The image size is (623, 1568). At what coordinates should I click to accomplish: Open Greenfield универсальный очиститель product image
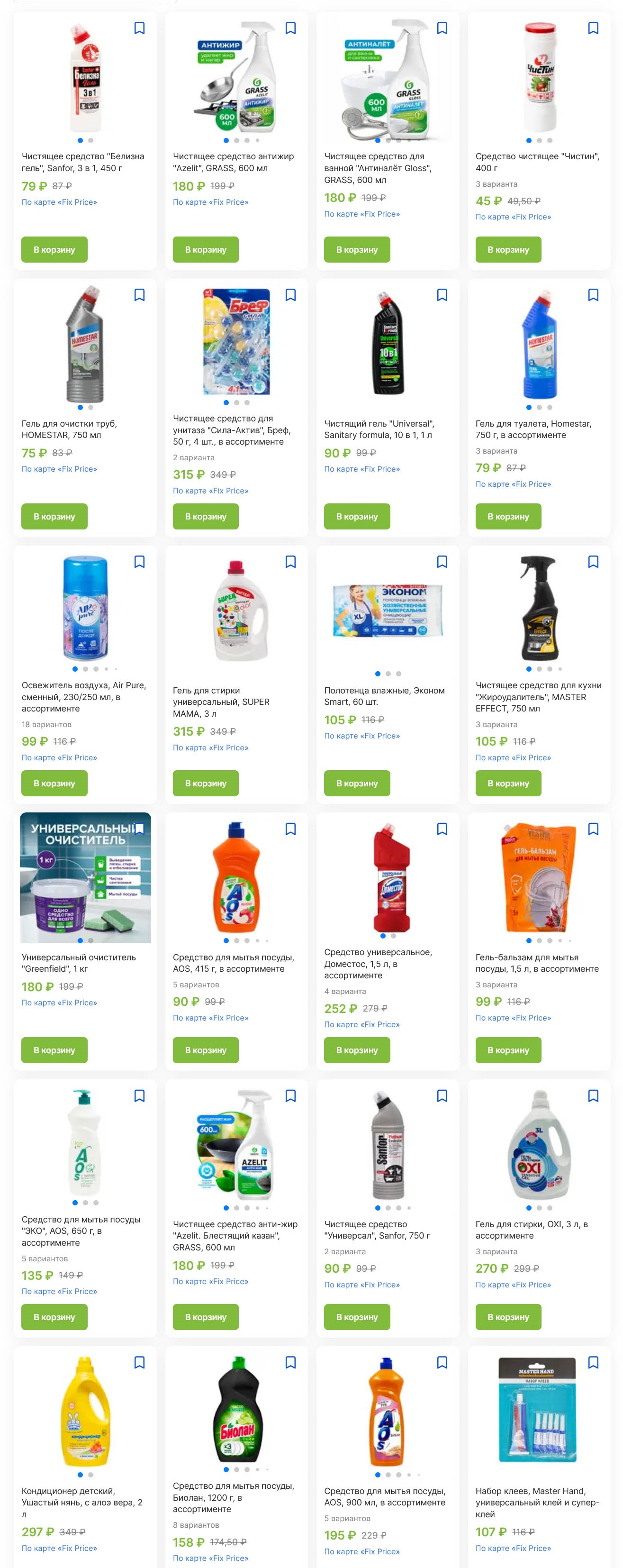[x=85, y=878]
